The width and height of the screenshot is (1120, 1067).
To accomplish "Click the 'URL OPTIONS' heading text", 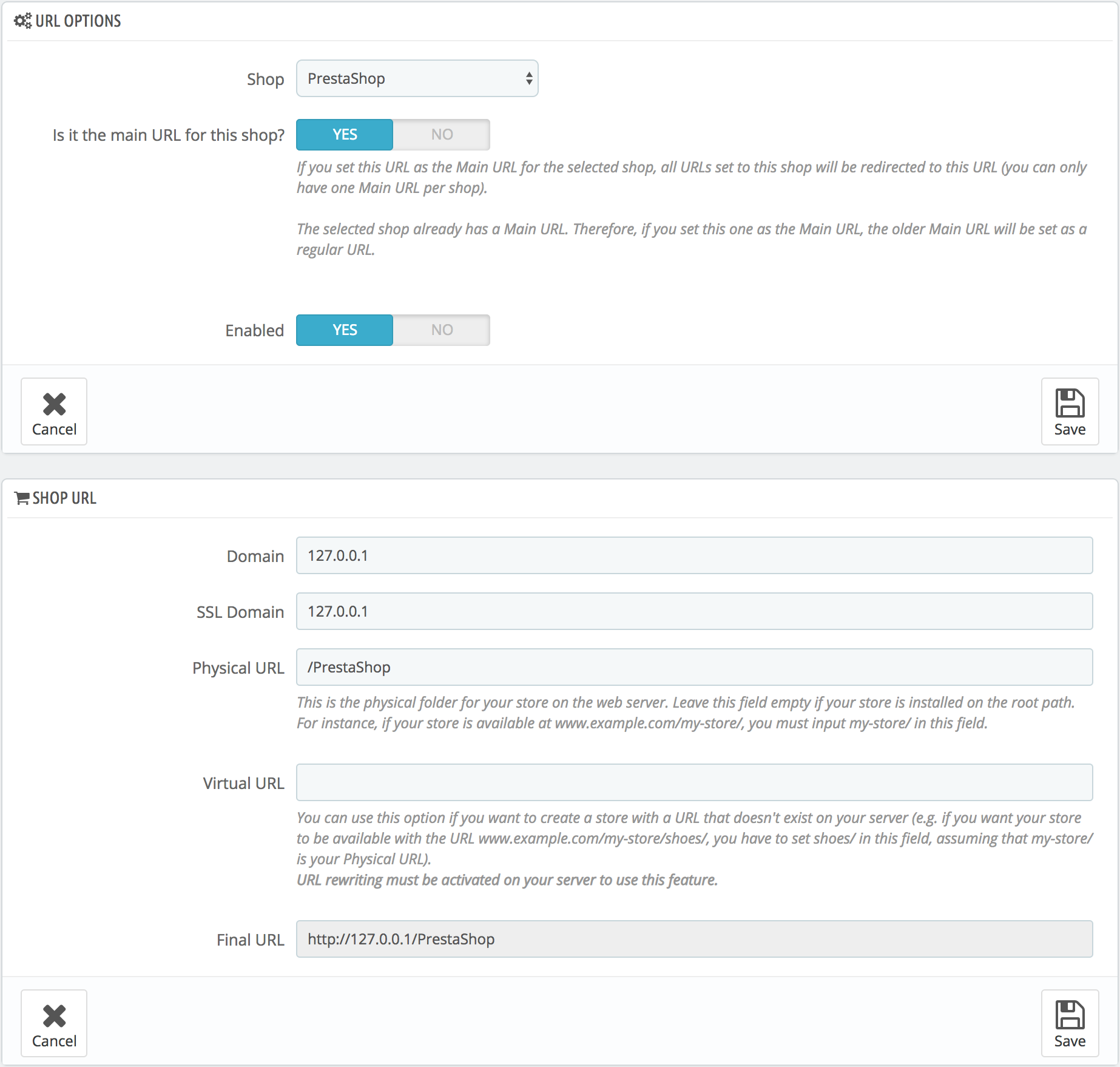I will [x=78, y=21].
